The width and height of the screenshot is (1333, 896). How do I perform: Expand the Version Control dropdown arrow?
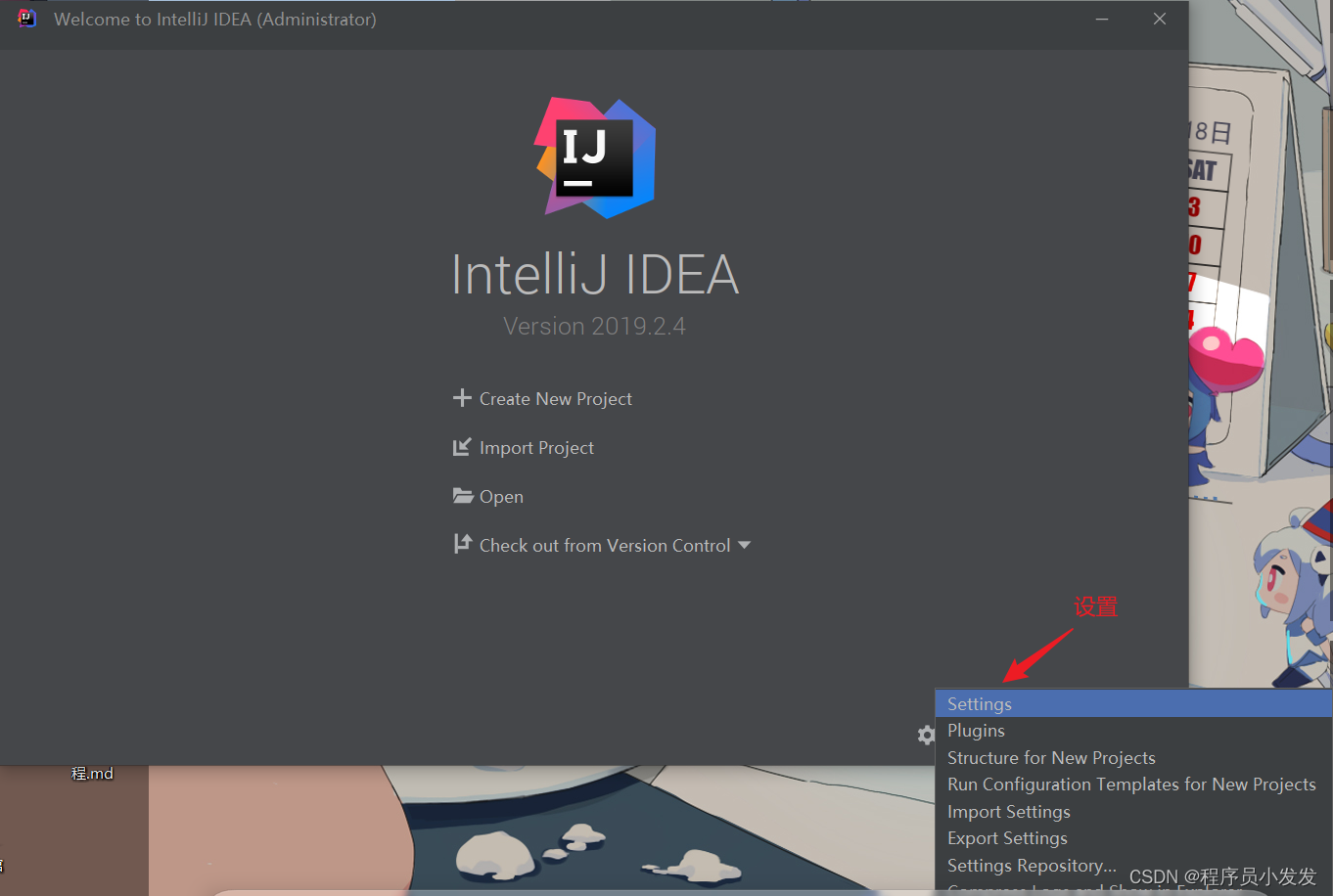744,545
